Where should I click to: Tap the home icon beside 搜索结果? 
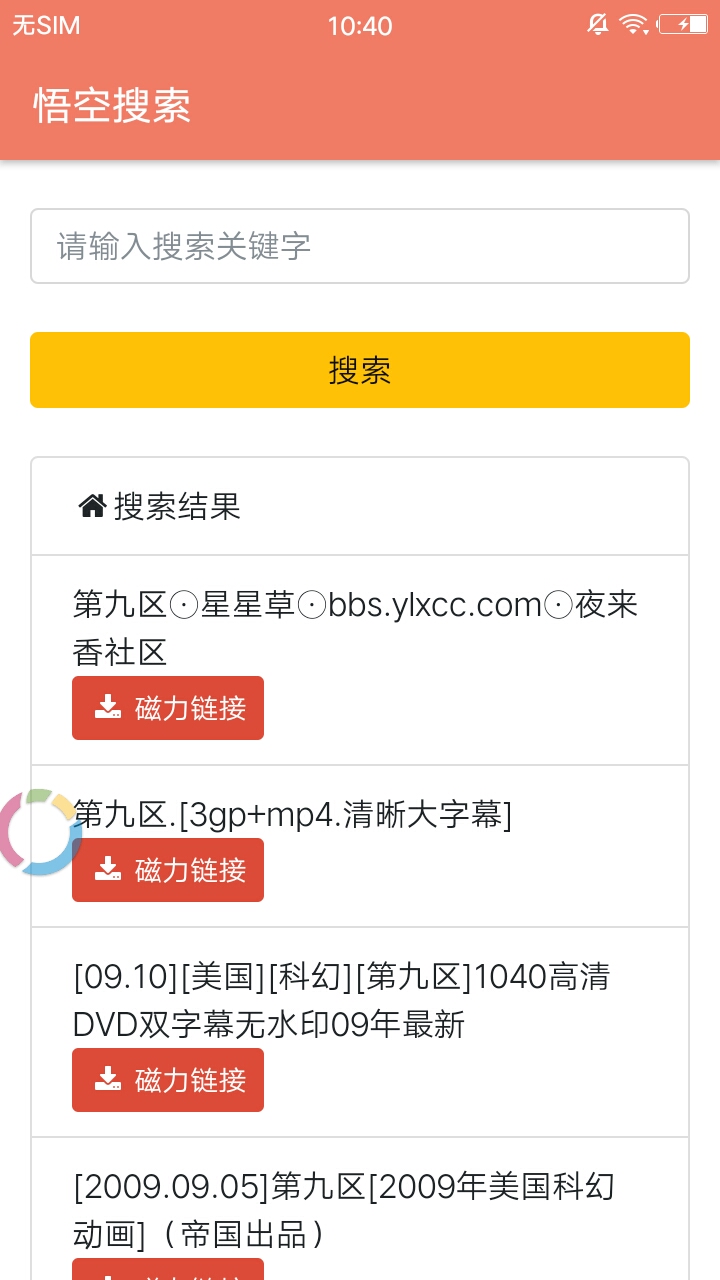[x=92, y=507]
